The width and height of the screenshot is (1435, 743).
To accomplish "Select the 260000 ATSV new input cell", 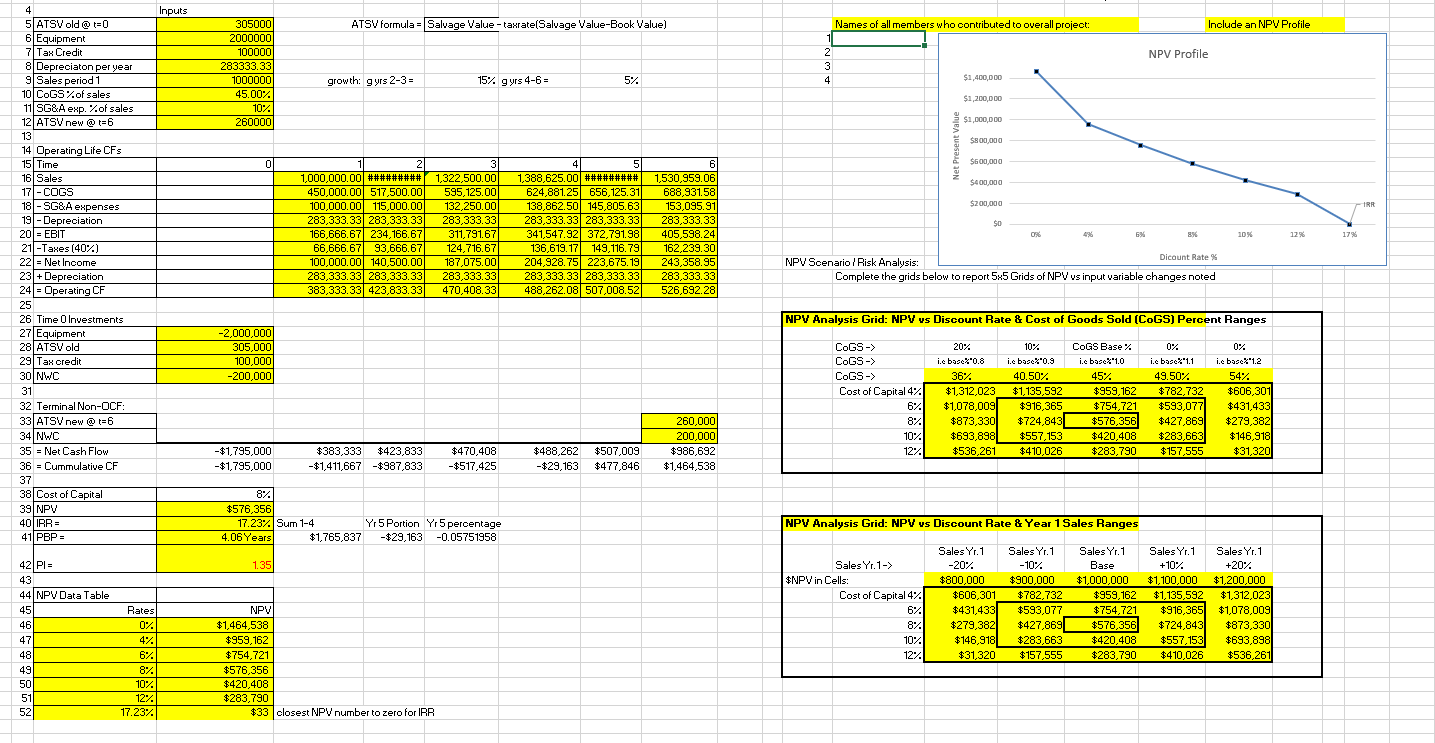I will [216, 122].
